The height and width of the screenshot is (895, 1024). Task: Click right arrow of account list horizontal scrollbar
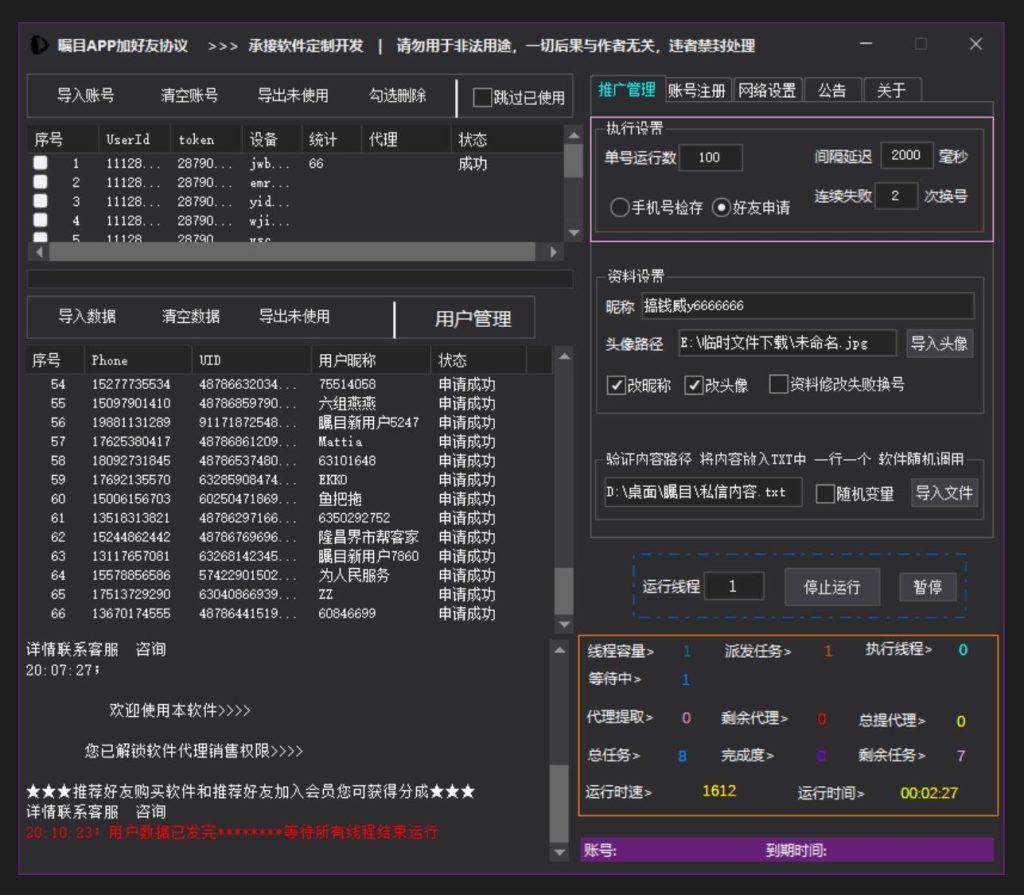click(555, 253)
